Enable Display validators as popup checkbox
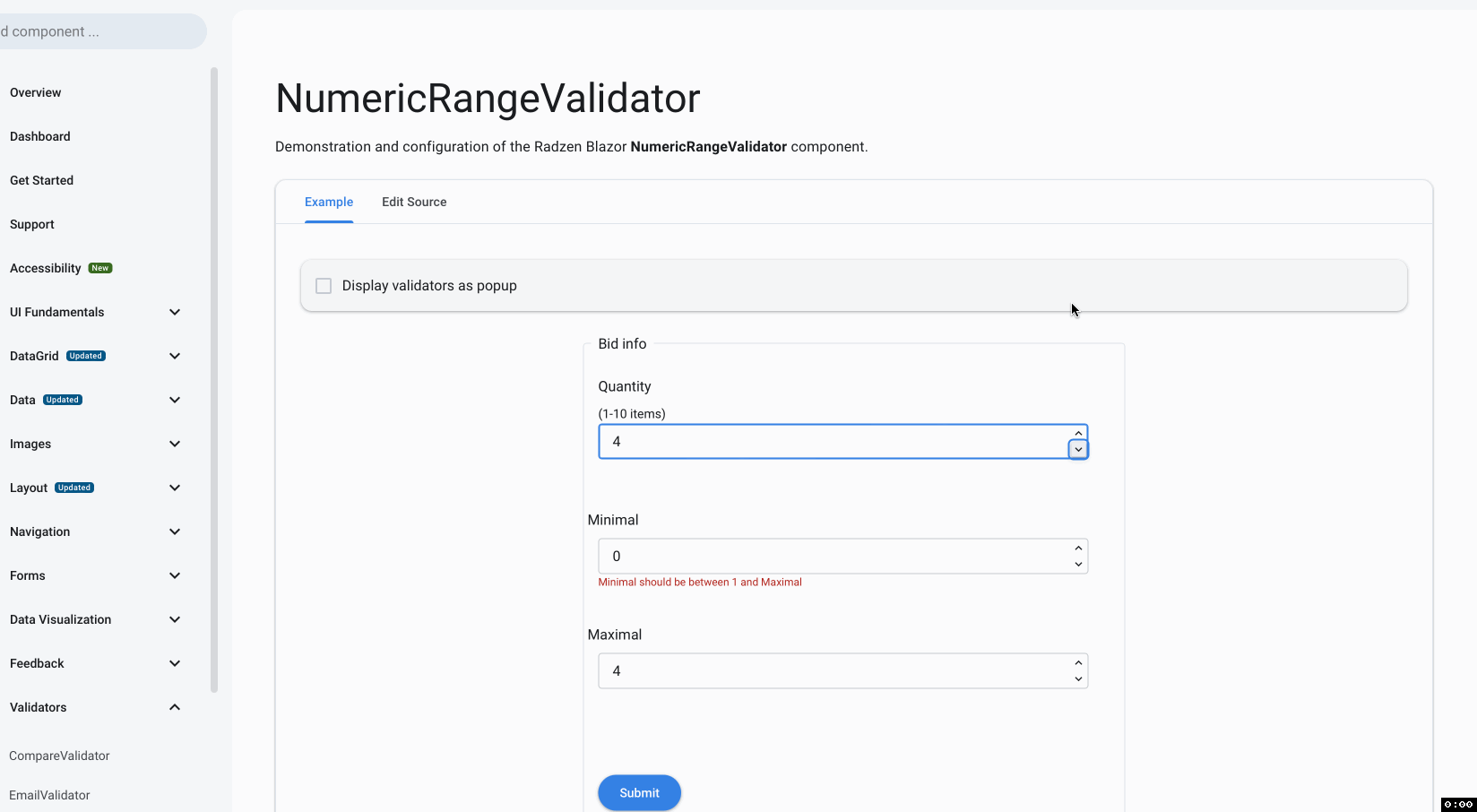Screen dimensions: 1477x812 [324, 286]
